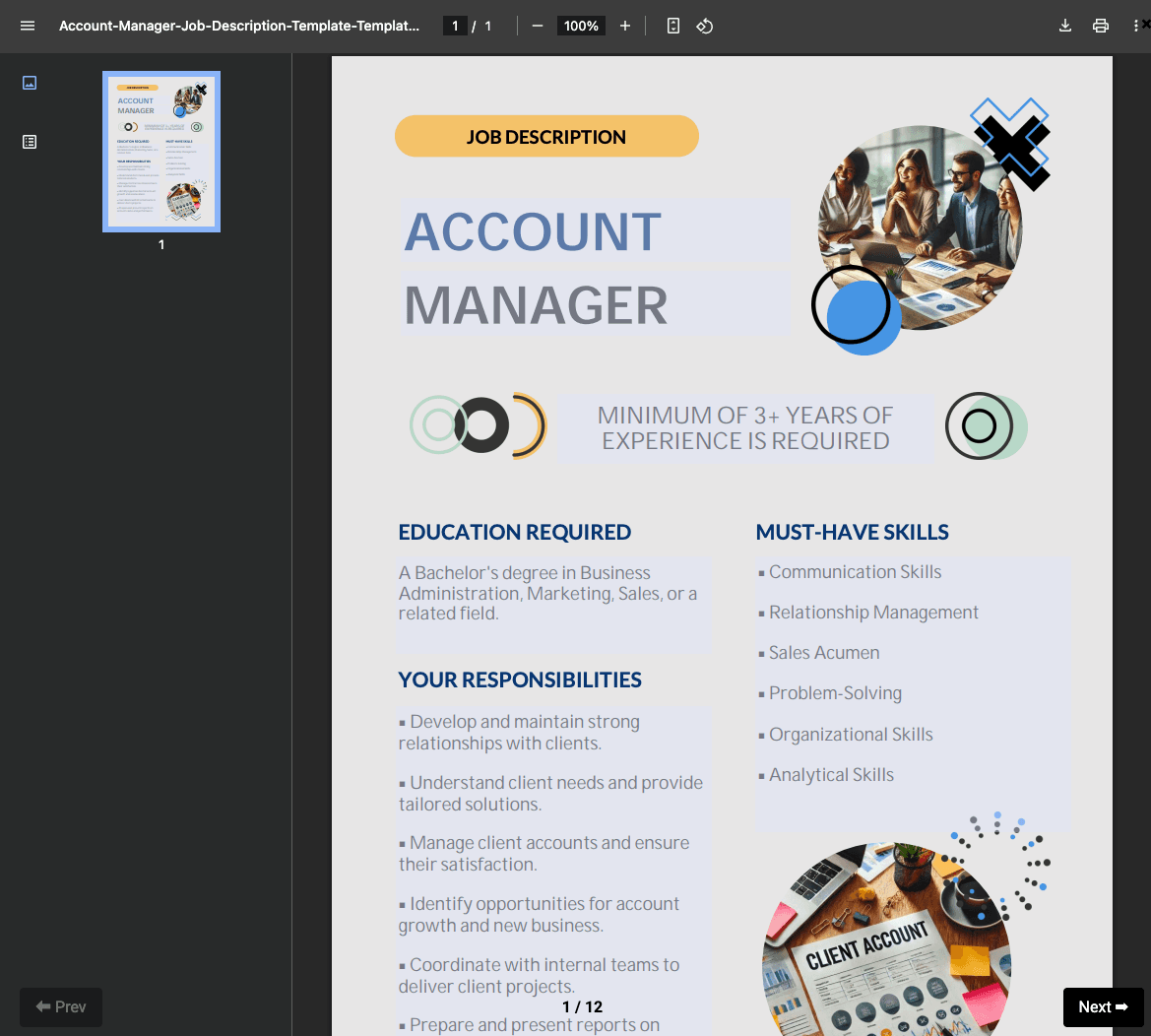This screenshot has height=1036, width=1151.
Task: Click the MUST-HAVE SKILLS heading
Action: (x=852, y=532)
